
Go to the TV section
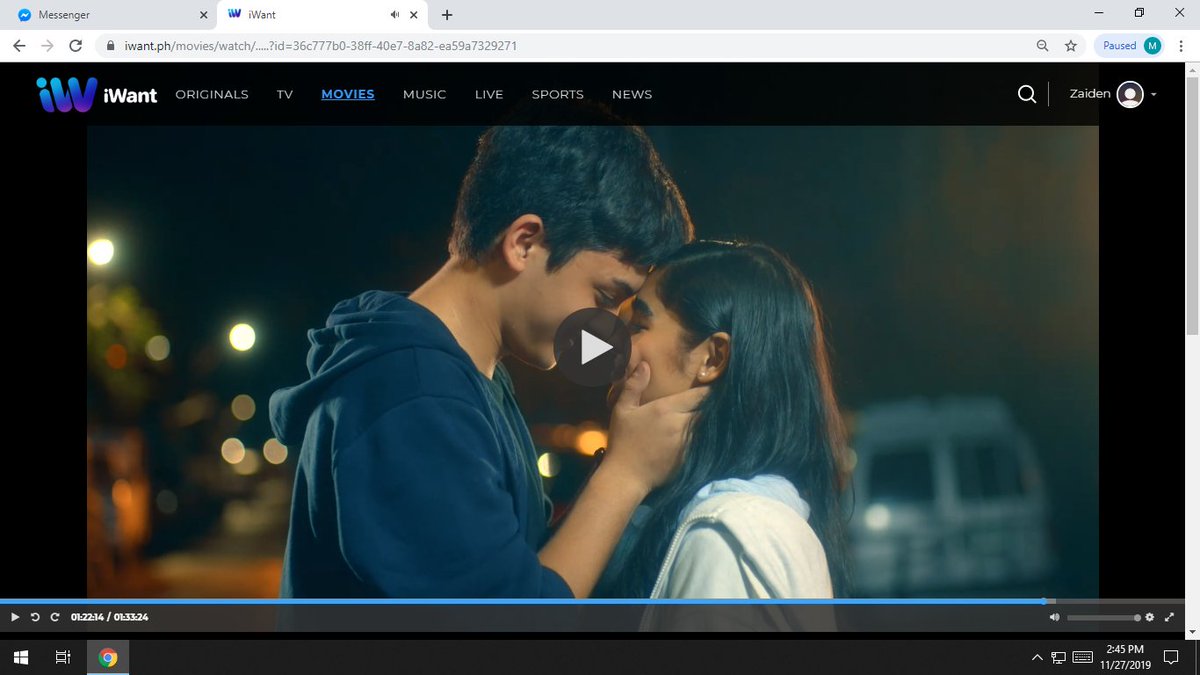[285, 94]
